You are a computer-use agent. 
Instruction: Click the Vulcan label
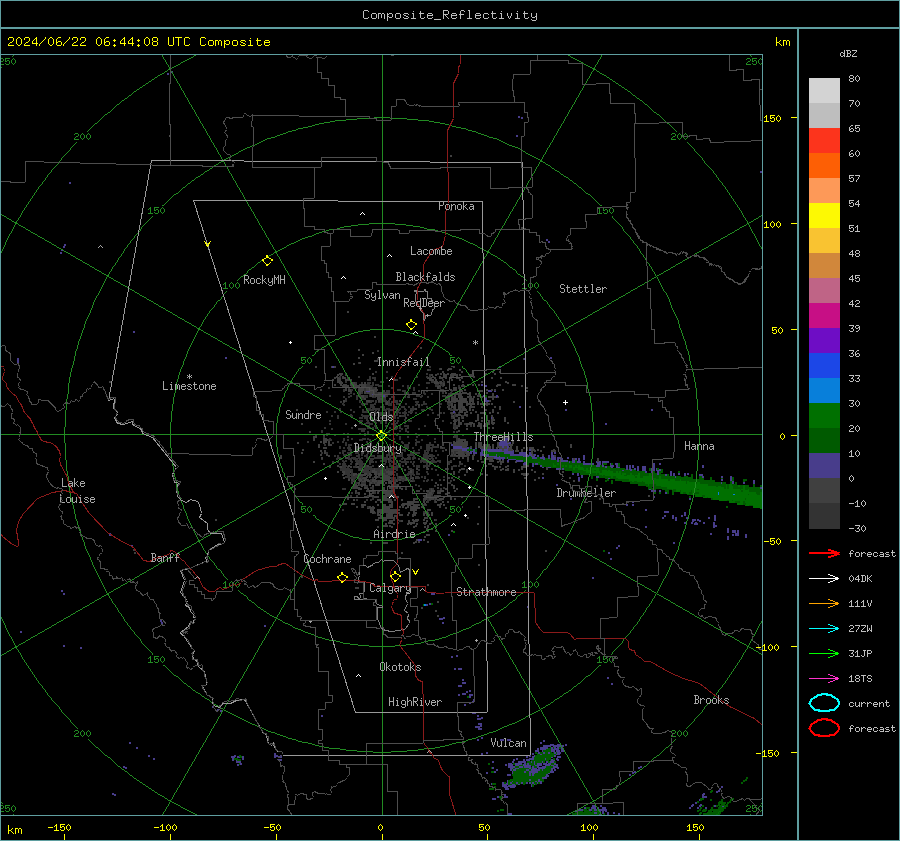coord(509,743)
